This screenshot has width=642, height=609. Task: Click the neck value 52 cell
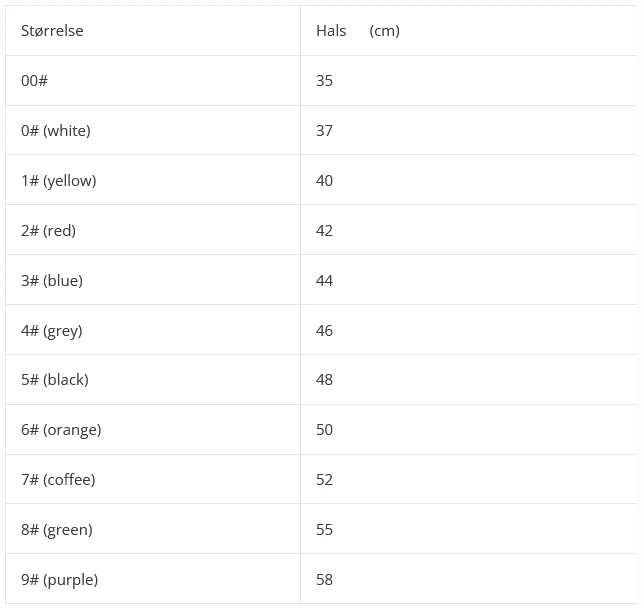(325, 480)
